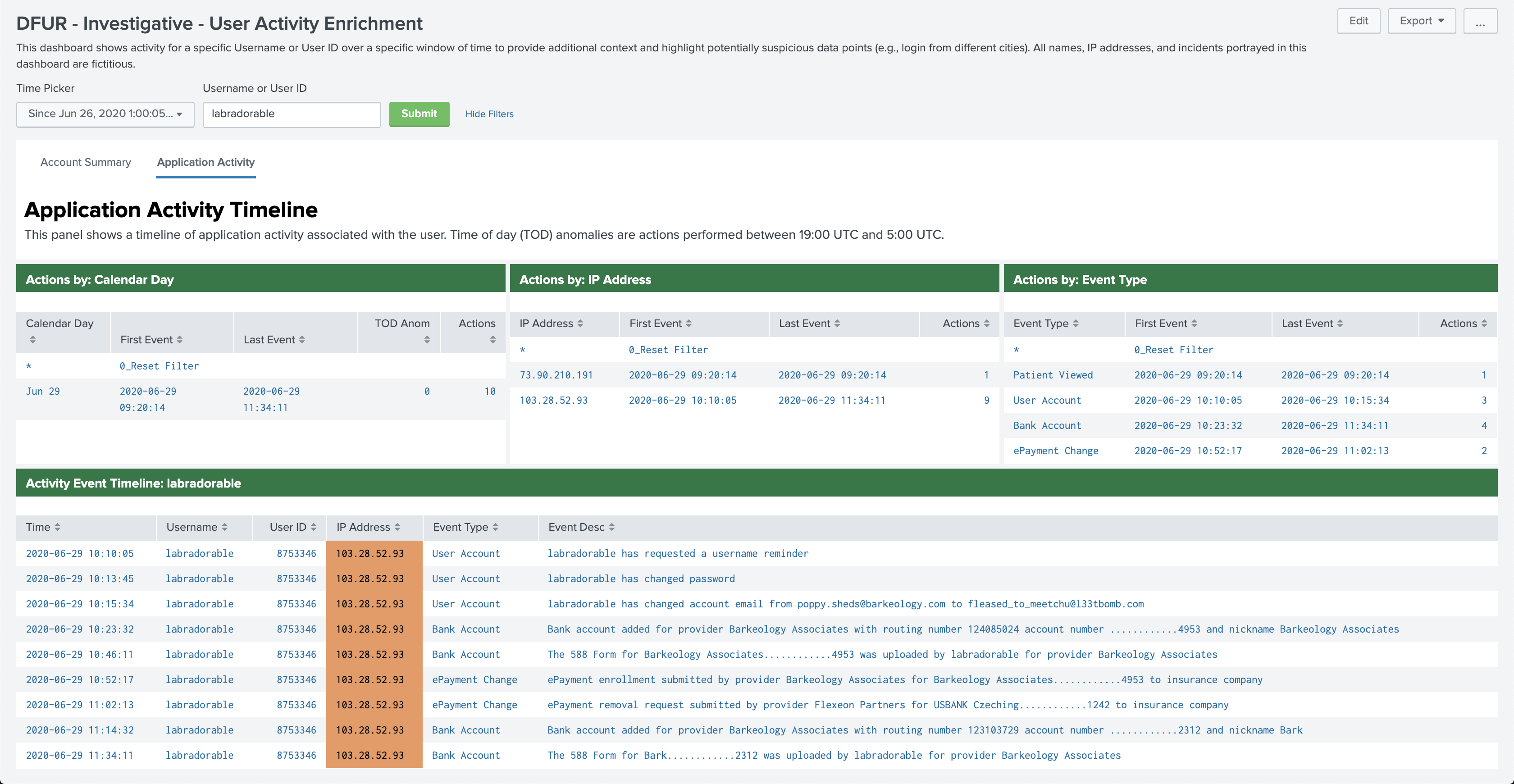This screenshot has width=1514, height=784.
Task: Switch to the Account Summary tab
Action: pos(86,162)
